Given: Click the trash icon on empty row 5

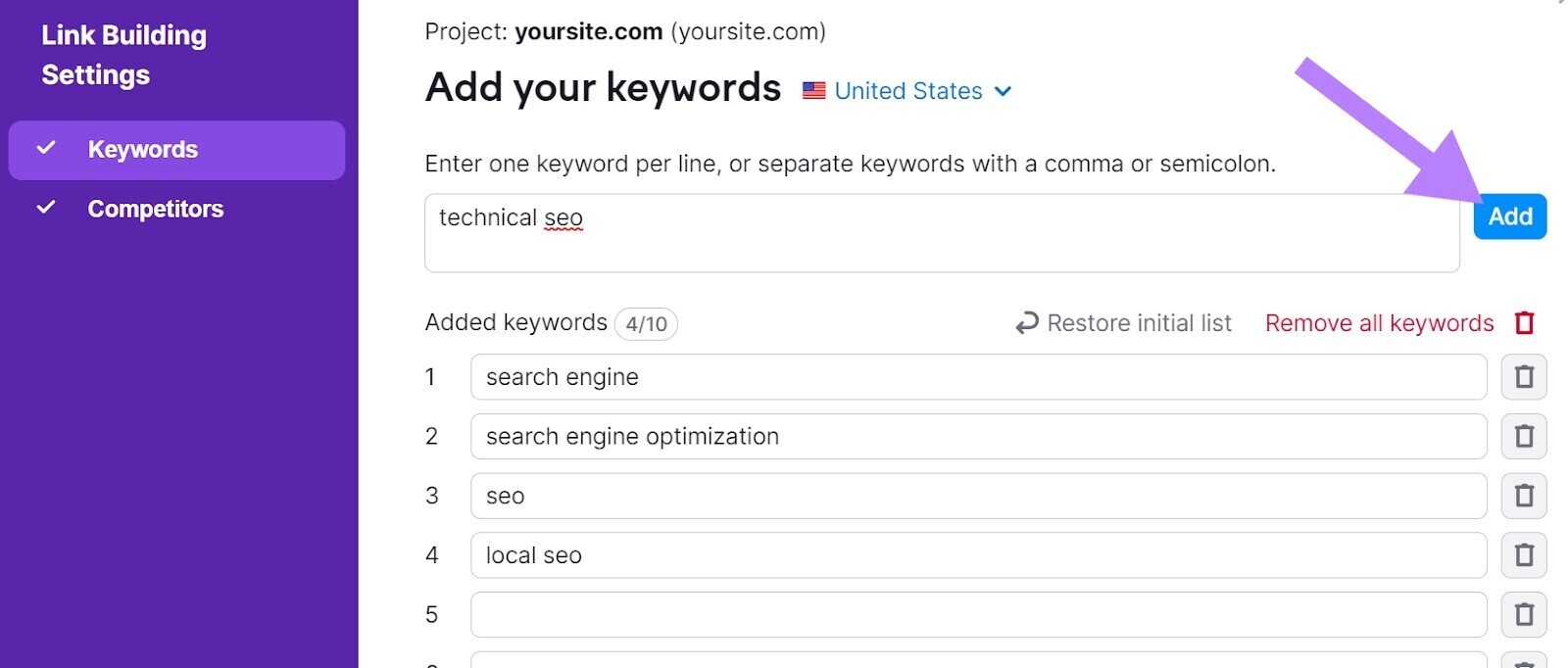Looking at the screenshot, I should point(1525,614).
